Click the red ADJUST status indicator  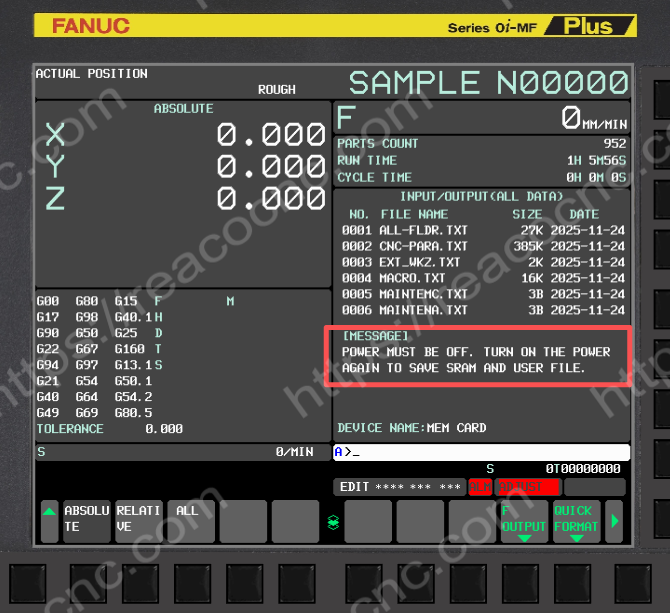click(x=527, y=487)
